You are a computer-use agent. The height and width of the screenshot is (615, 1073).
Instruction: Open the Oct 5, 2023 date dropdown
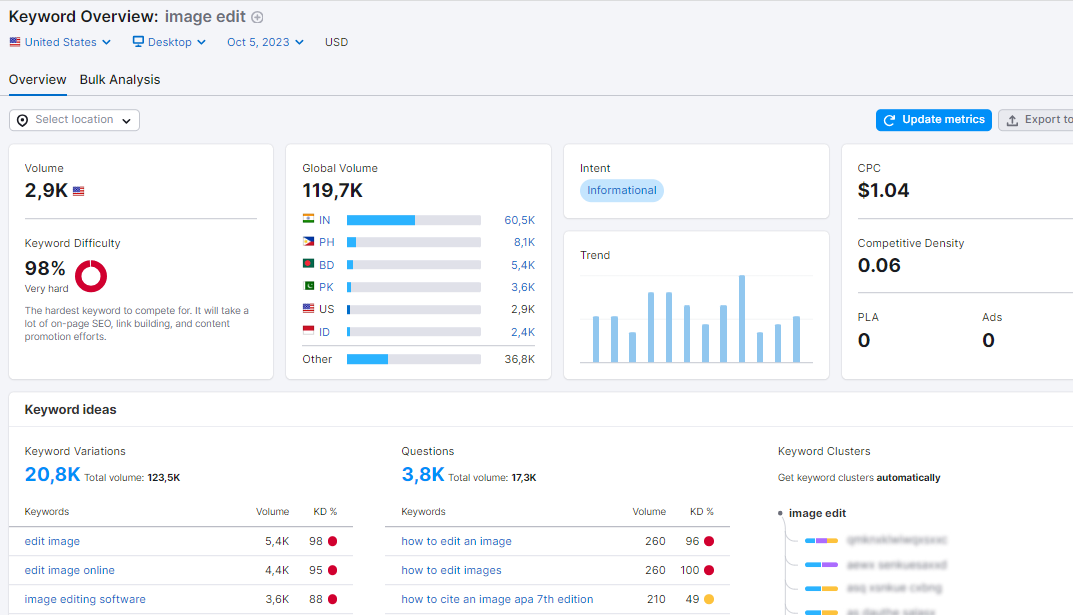[x=266, y=42]
